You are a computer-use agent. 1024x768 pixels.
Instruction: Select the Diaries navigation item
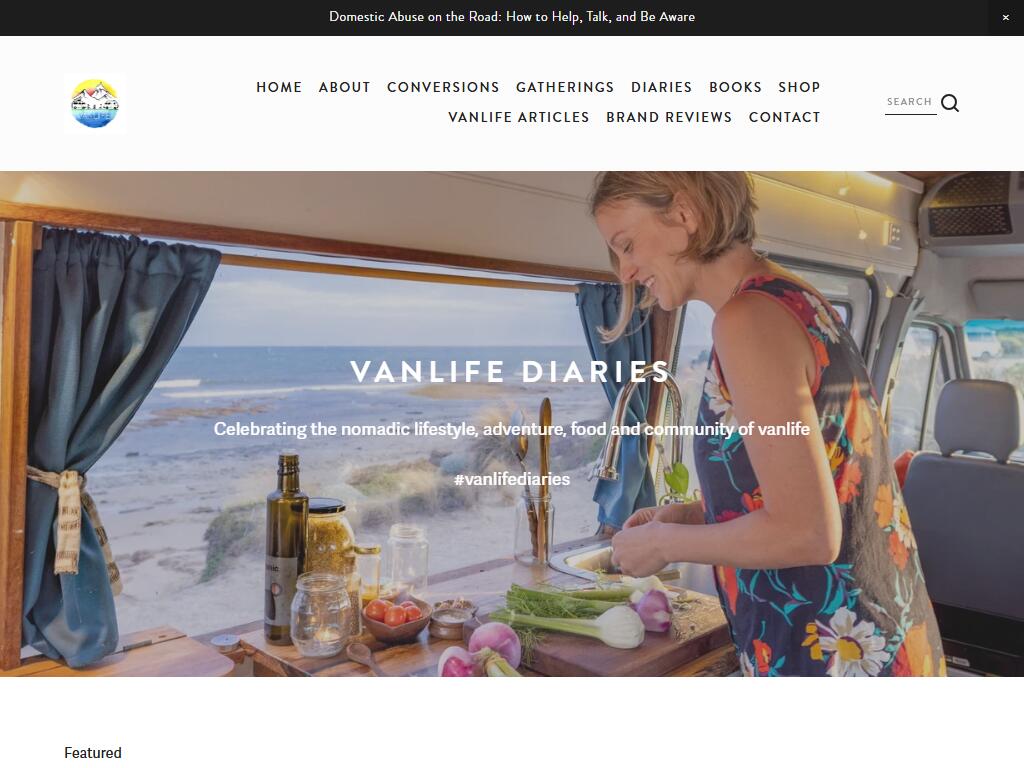pos(662,88)
